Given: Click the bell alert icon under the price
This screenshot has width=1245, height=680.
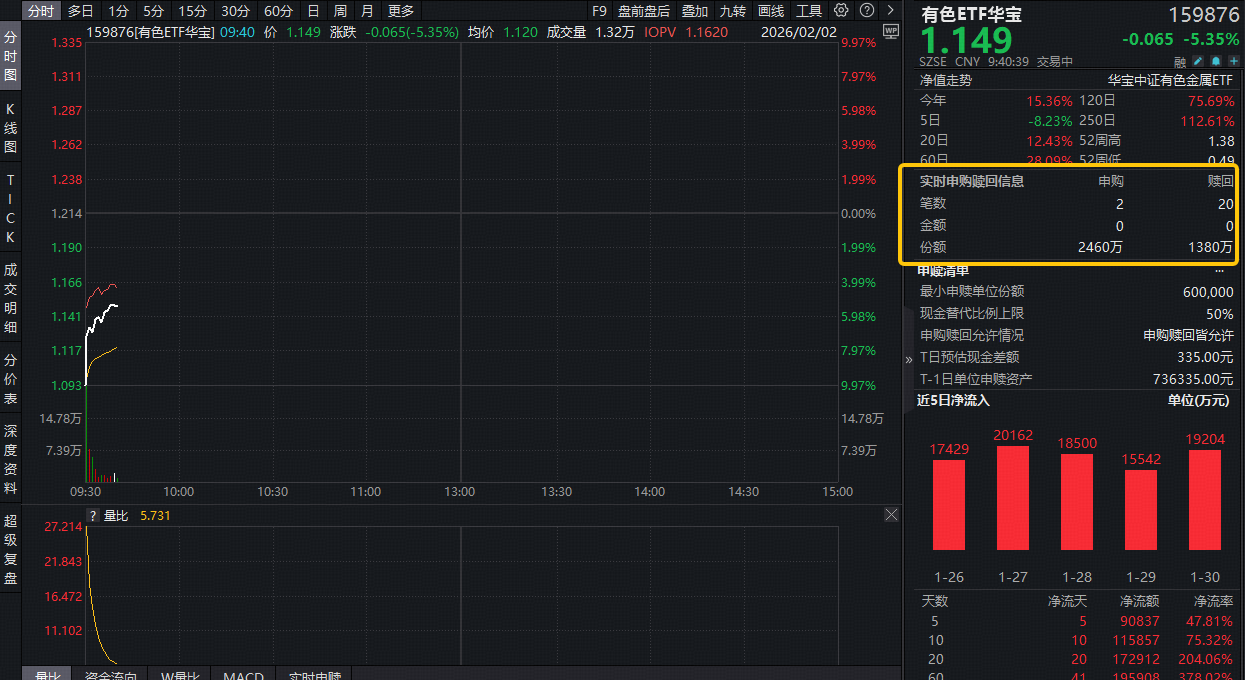Looking at the screenshot, I should [x=1215, y=62].
